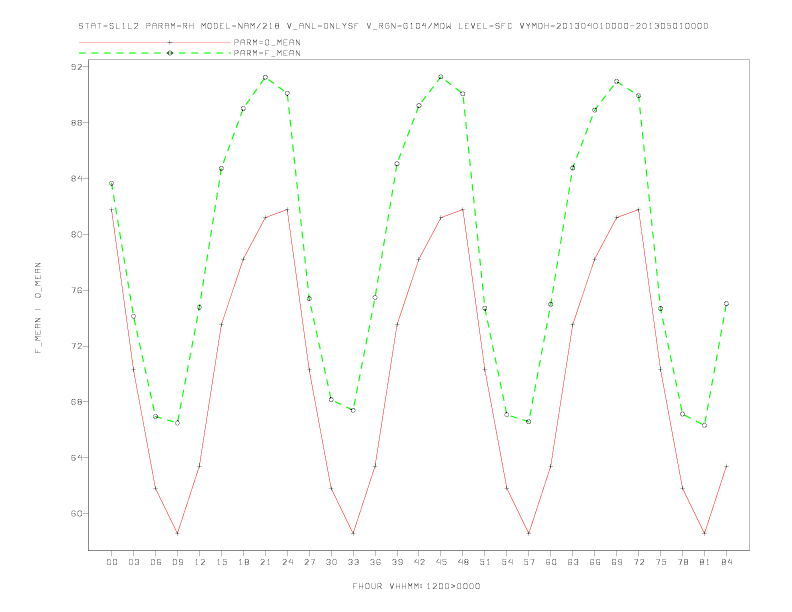
Task: Click the x-axis tick label 60
Action: [x=551, y=562]
